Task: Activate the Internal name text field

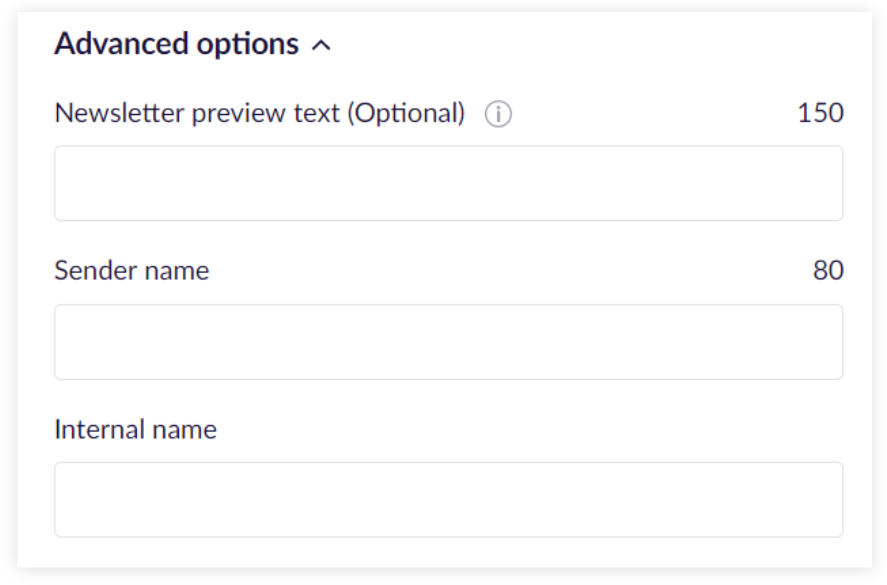Action: pos(449,500)
